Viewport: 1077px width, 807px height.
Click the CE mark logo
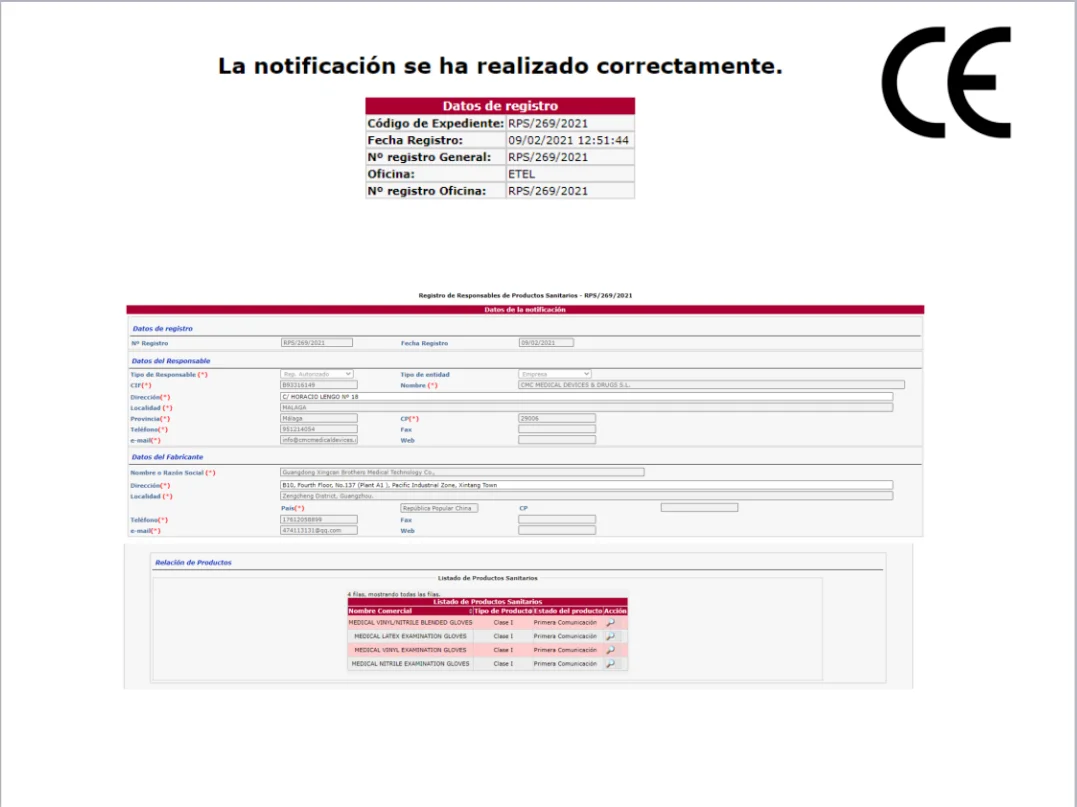[x=947, y=82]
